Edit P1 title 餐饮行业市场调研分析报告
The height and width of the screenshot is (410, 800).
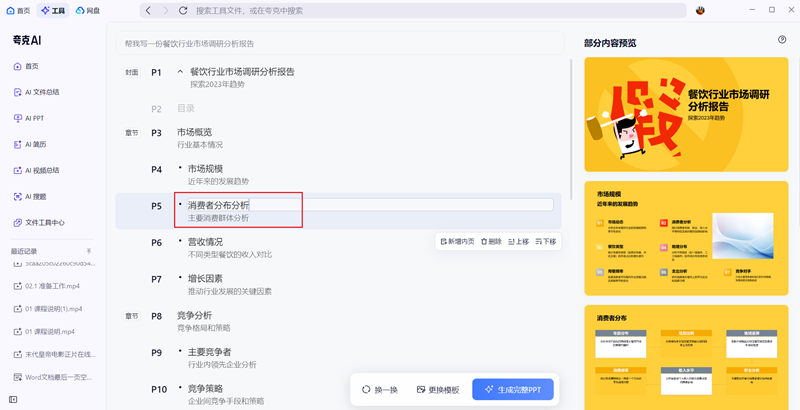tap(242, 72)
